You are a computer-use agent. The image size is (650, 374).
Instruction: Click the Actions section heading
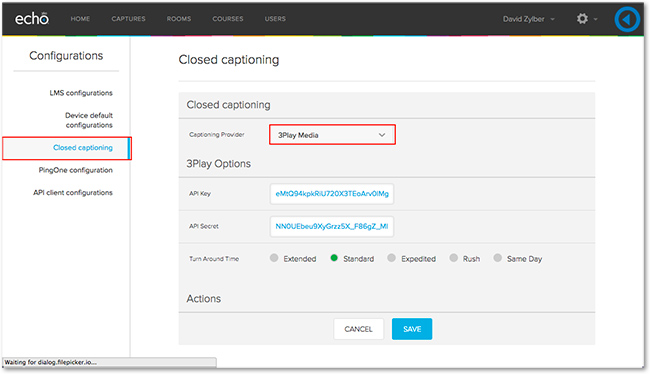[x=204, y=299]
